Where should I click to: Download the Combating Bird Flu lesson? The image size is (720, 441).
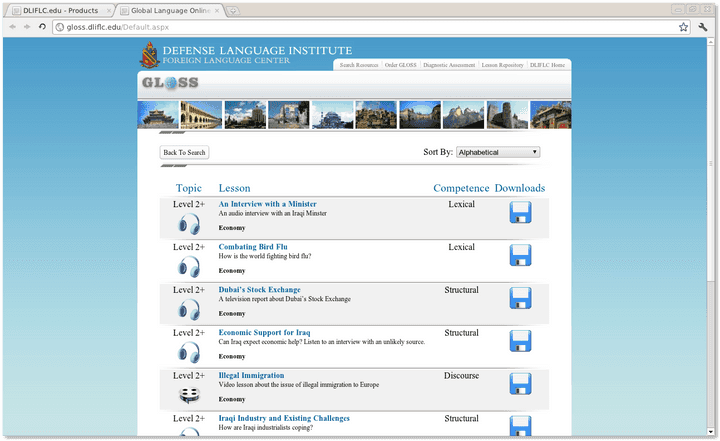point(520,255)
